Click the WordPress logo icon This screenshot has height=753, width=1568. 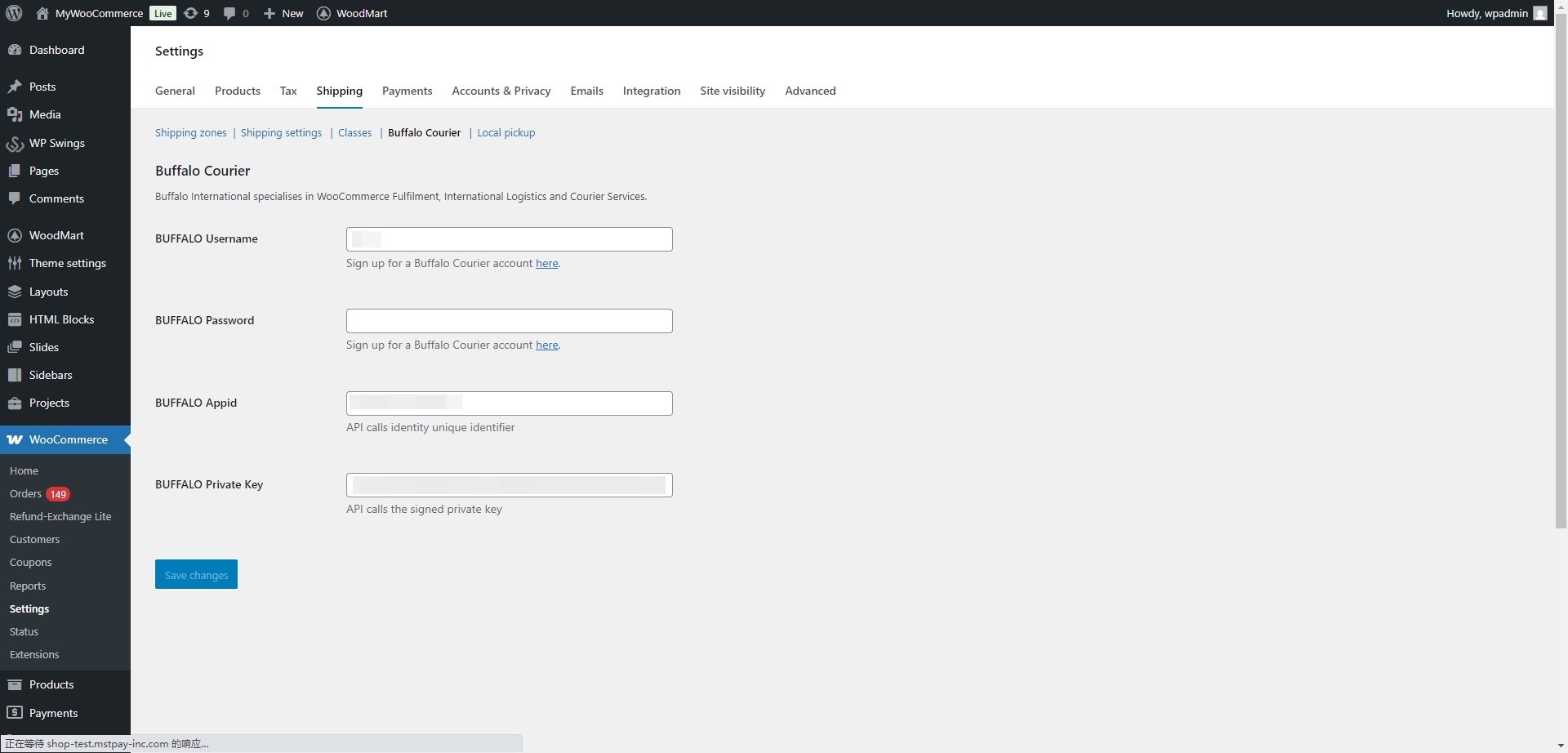point(14,13)
